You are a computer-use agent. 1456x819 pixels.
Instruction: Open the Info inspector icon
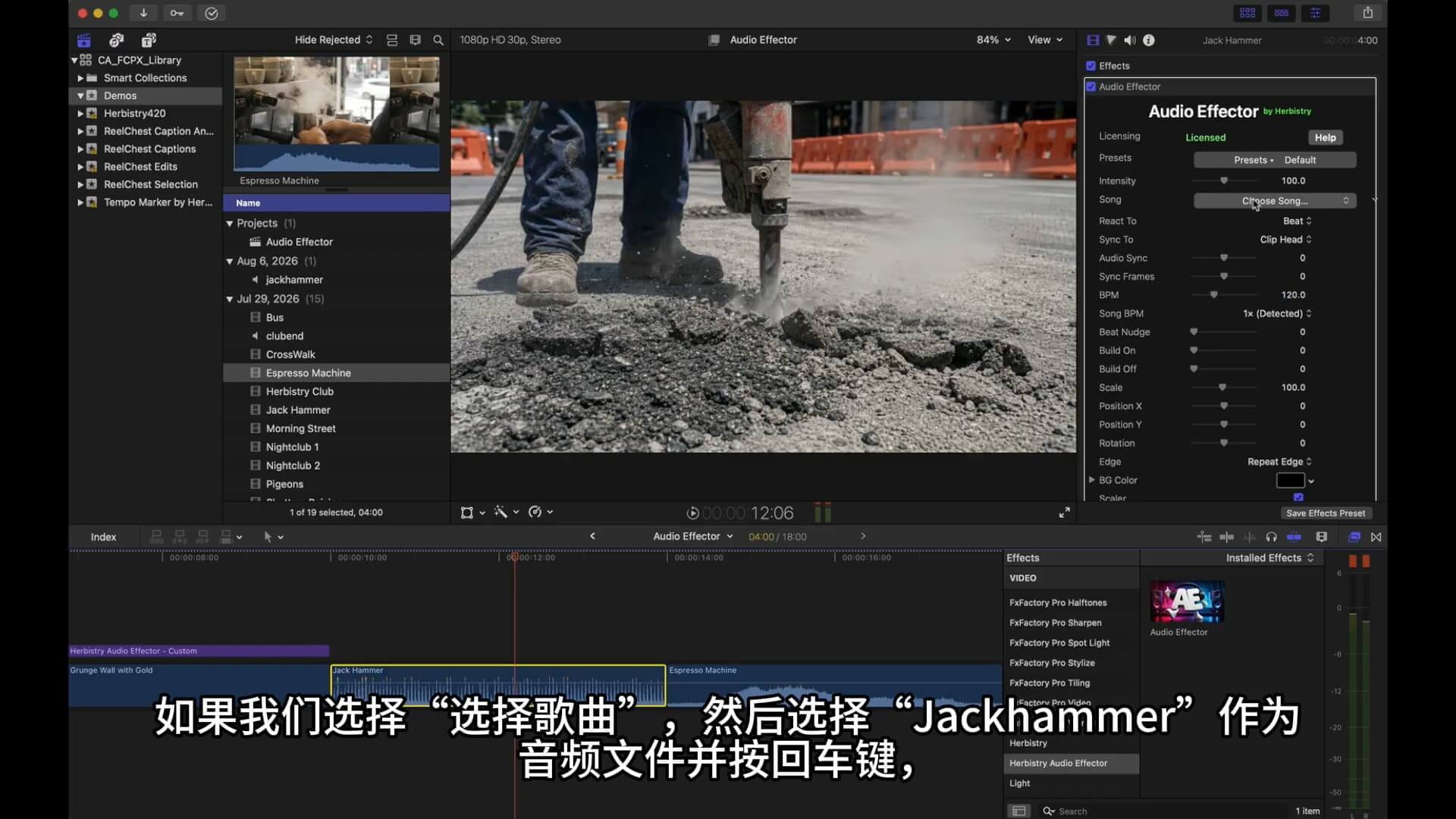coord(1149,40)
